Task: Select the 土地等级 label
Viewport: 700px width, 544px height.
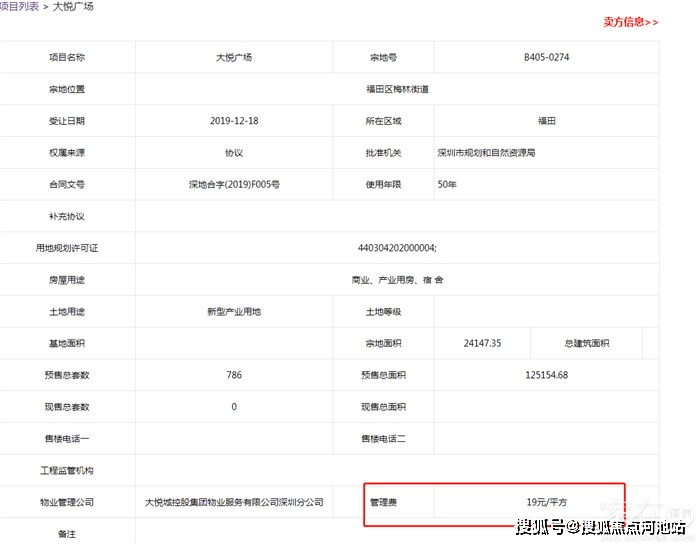Action: [383, 311]
